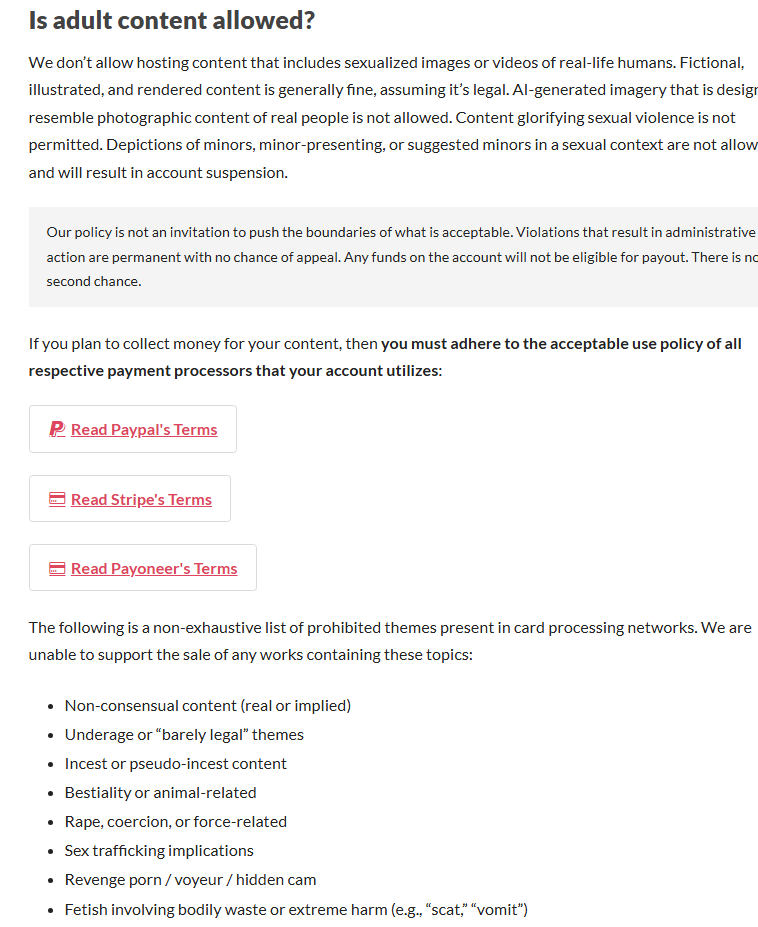The height and width of the screenshot is (927, 758).
Task: Click the "Non-consensual content" list item
Action: pos(207,705)
